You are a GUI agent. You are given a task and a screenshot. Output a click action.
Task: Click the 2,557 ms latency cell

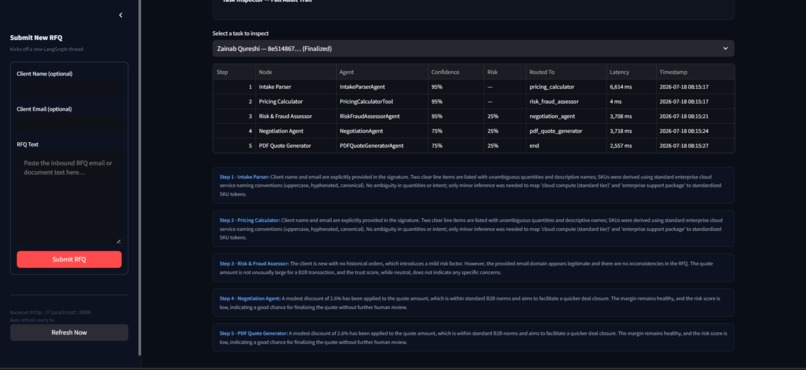tap(631, 146)
